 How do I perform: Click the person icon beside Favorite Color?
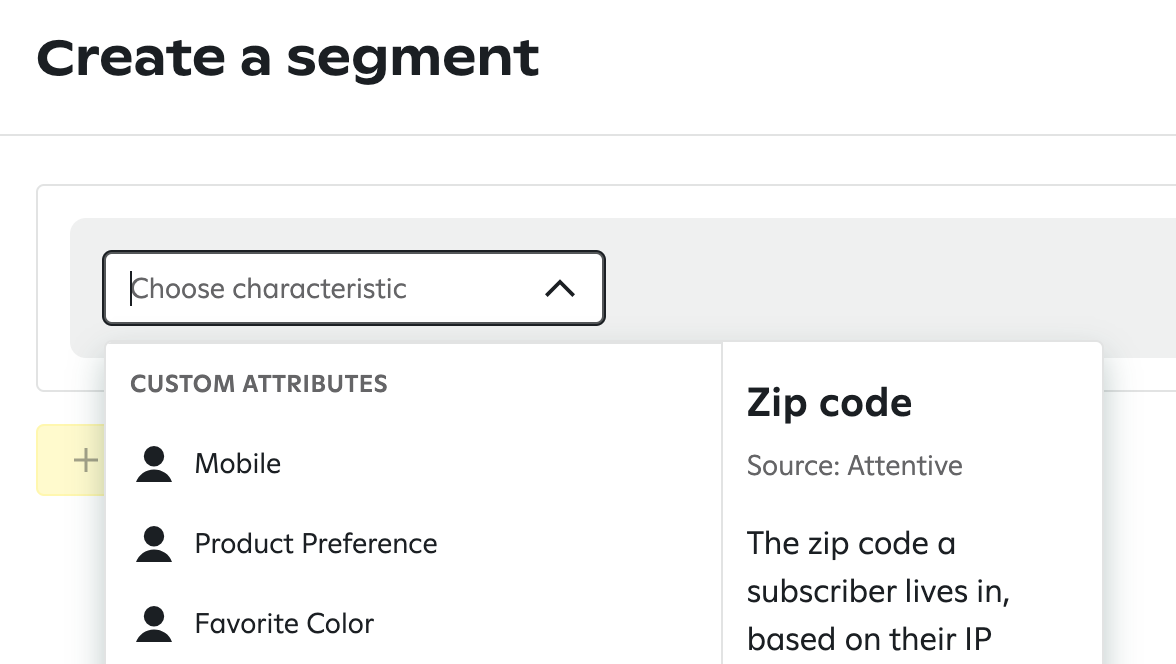[x=154, y=624]
